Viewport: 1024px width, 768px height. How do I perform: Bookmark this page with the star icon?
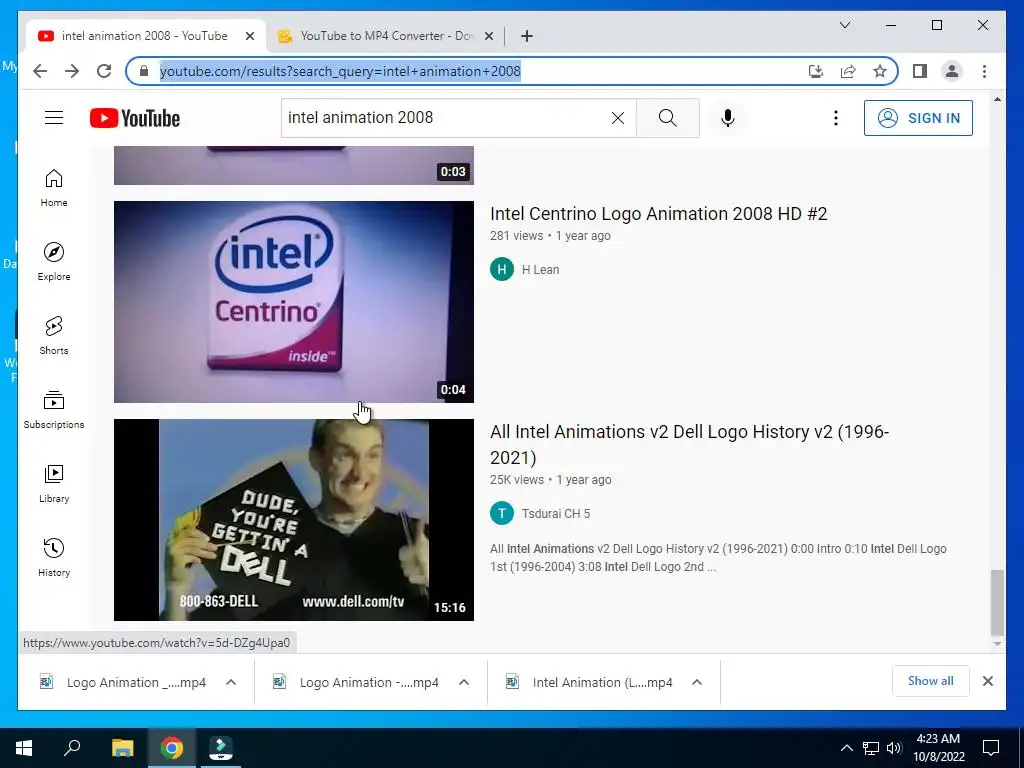coord(880,71)
